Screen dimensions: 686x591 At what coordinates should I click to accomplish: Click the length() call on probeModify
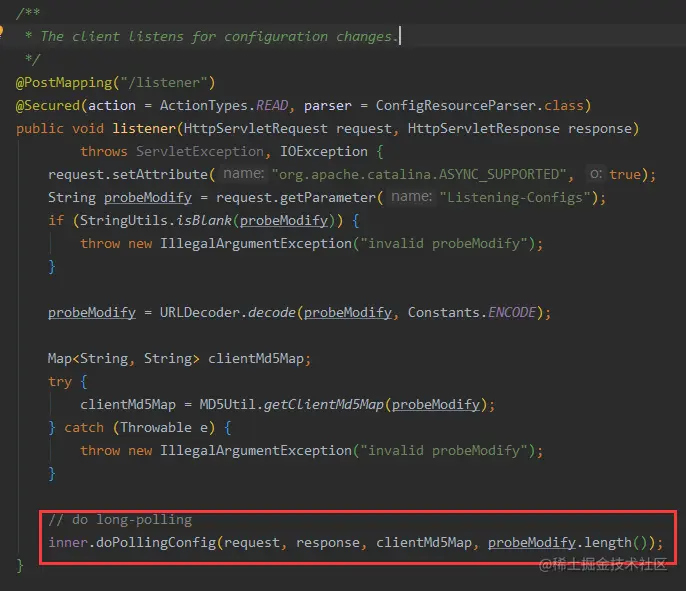tap(616, 542)
